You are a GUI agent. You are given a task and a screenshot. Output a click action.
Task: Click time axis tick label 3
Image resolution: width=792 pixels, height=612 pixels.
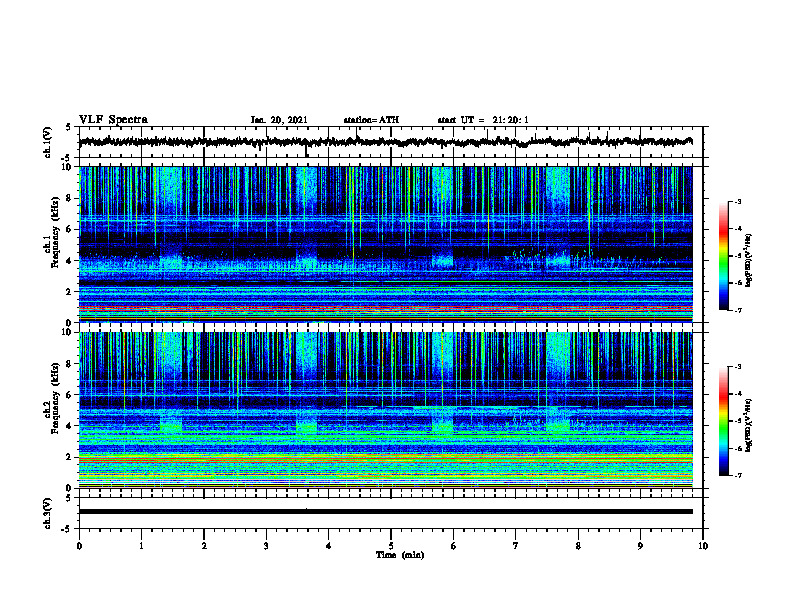tap(266, 546)
